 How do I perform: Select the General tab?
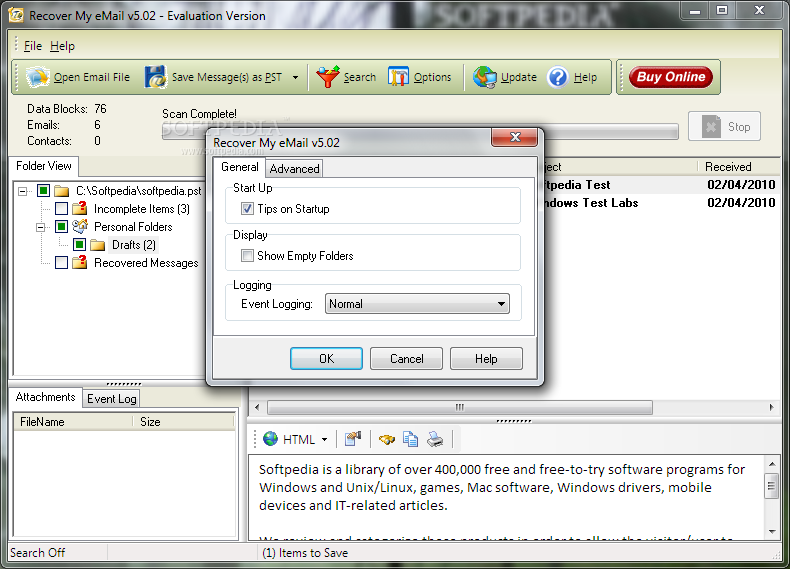tap(240, 167)
